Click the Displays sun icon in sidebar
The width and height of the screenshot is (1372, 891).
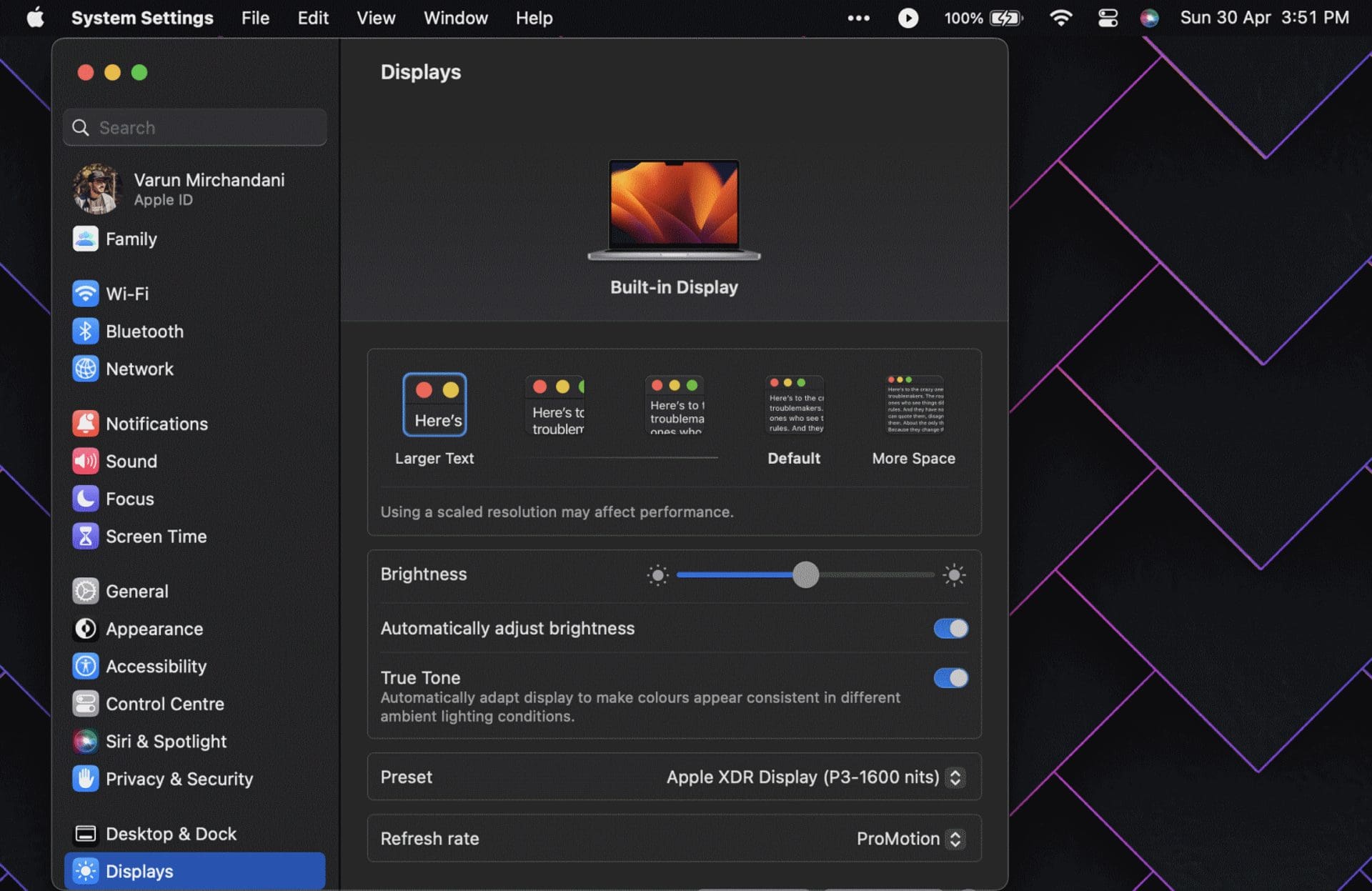tap(85, 872)
